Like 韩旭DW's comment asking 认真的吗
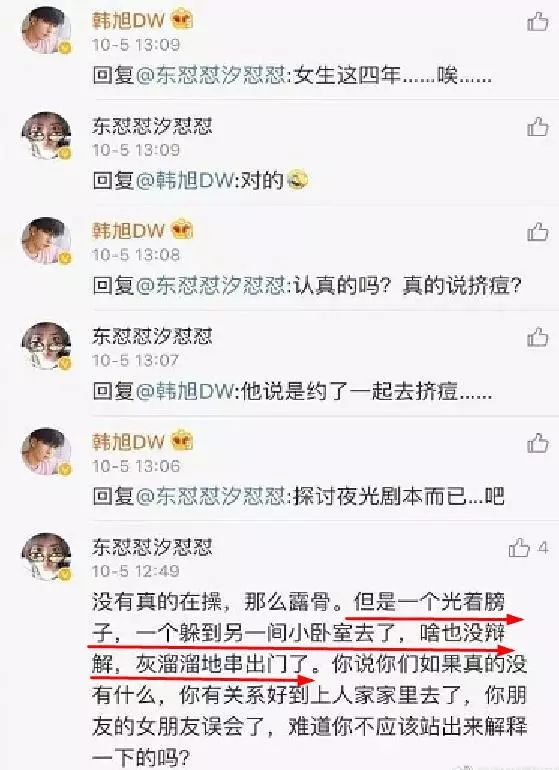This screenshot has width=559, height=770. pos(537,232)
